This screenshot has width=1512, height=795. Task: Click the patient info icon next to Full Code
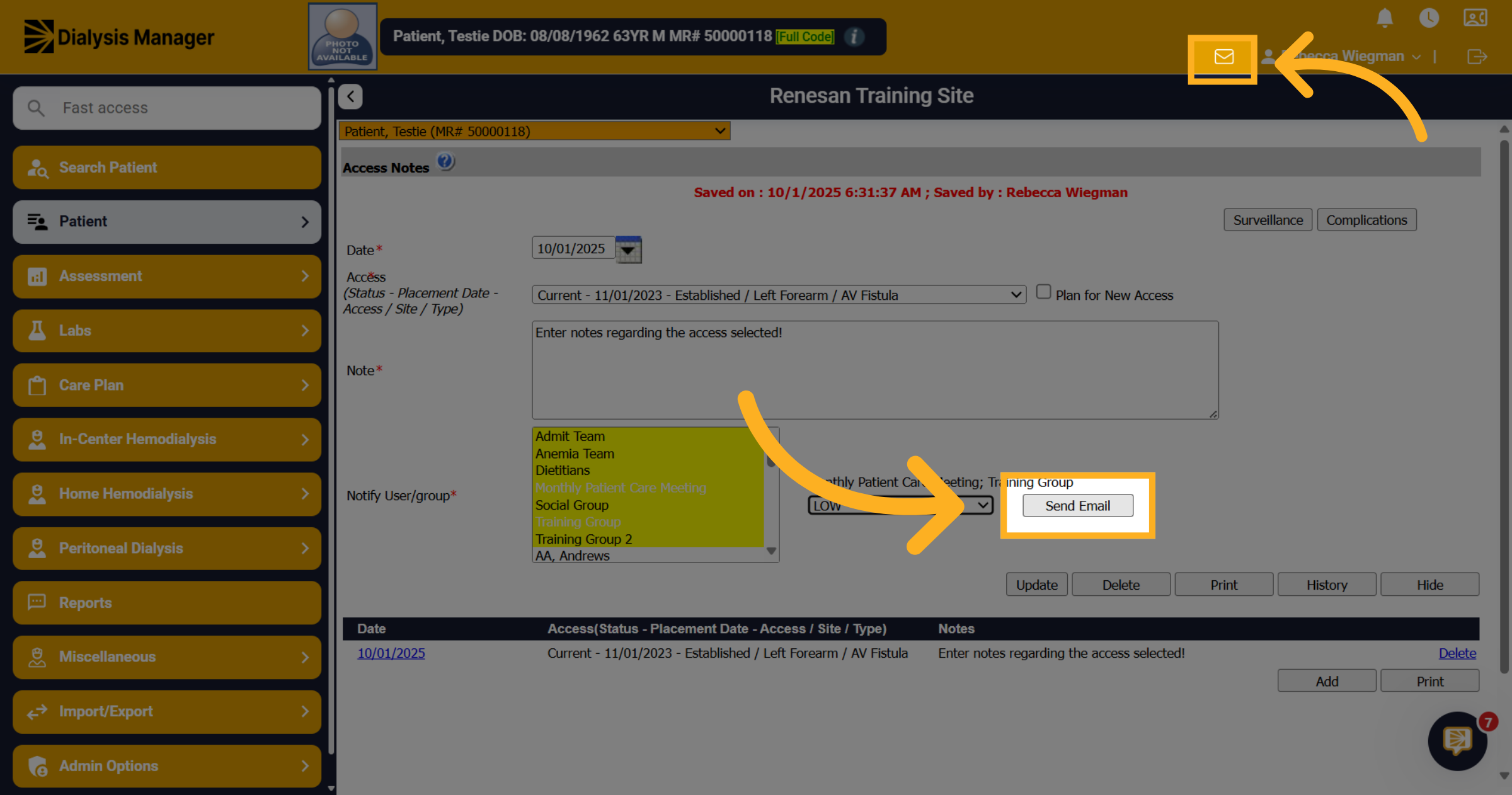[854, 37]
